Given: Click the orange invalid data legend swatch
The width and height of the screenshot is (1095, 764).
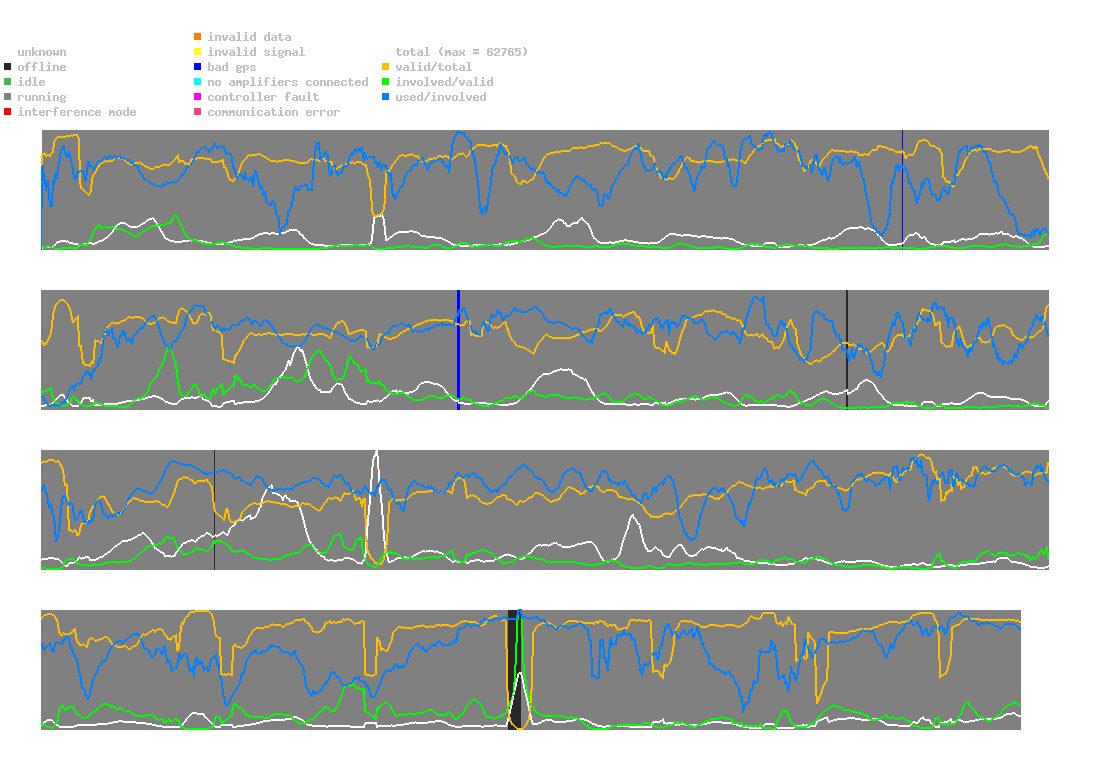Looking at the screenshot, I should click(x=198, y=37).
